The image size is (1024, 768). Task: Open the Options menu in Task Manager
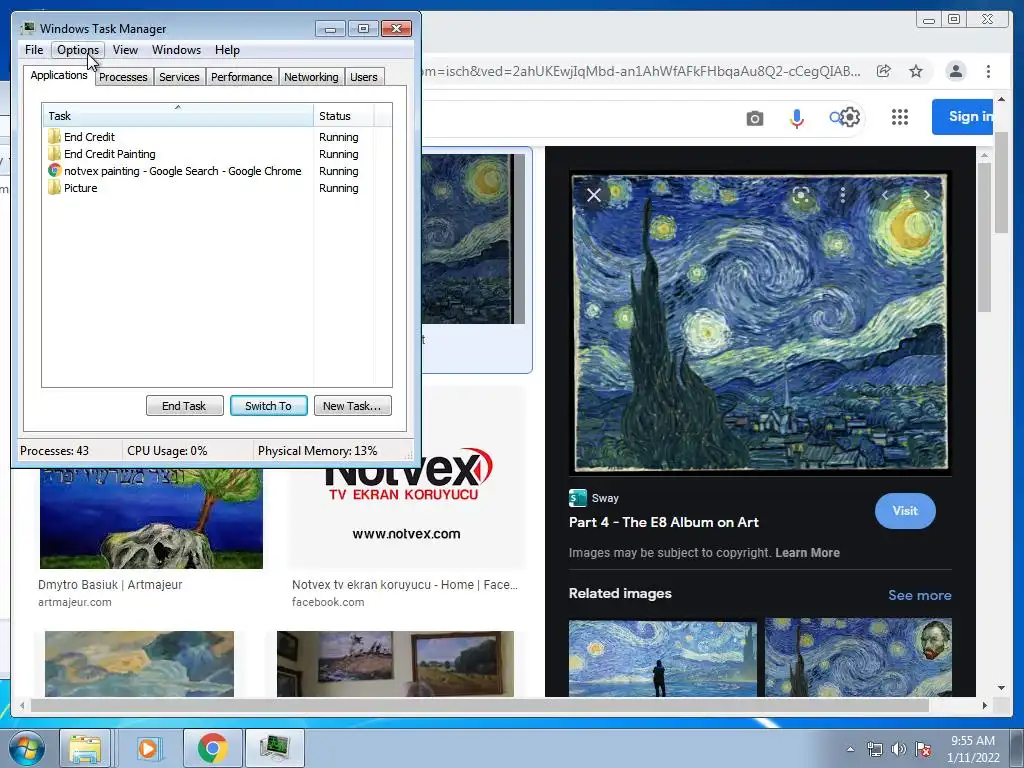[x=78, y=50]
